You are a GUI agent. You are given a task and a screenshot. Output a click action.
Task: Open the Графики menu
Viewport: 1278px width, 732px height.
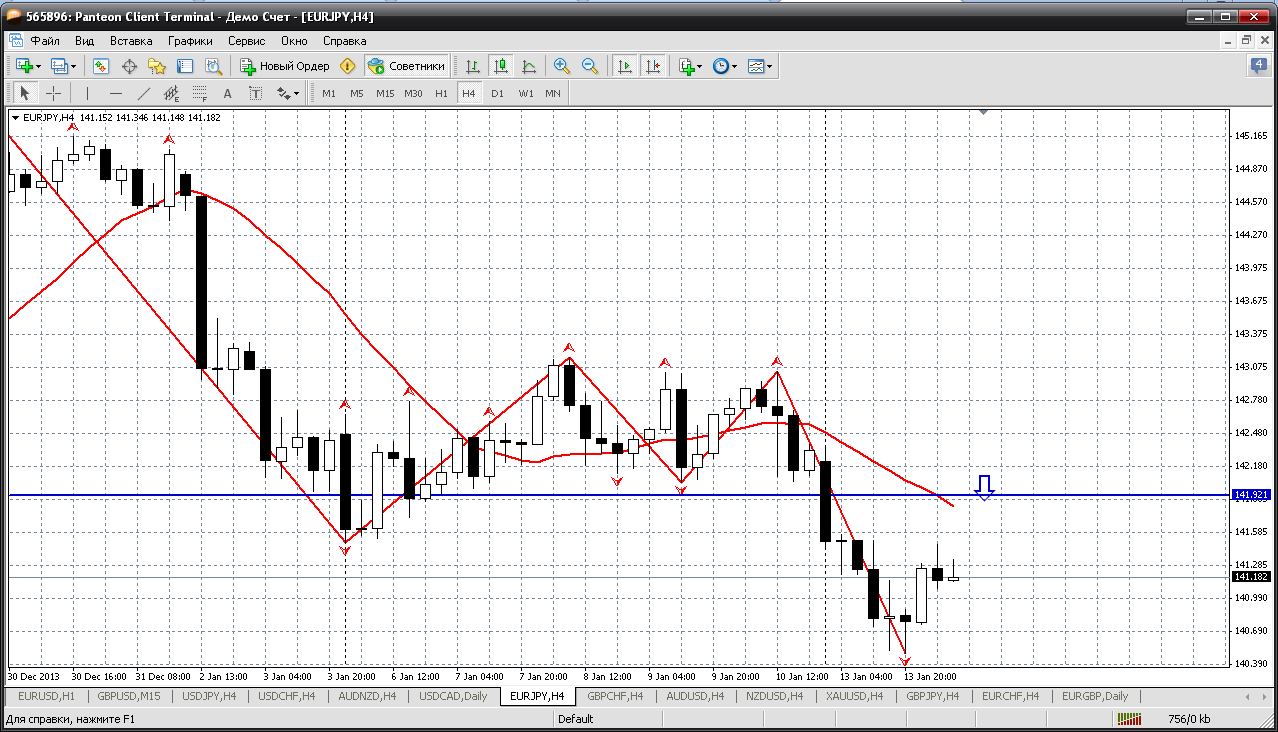[x=190, y=41]
